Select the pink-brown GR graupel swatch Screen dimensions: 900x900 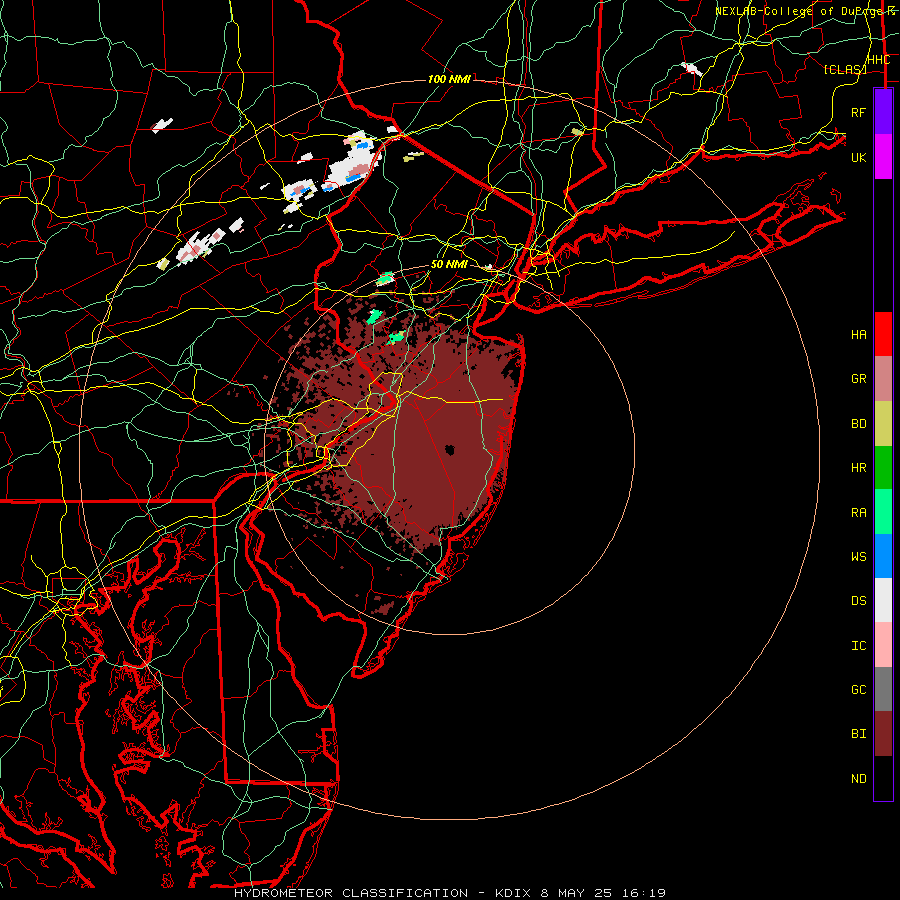click(883, 379)
